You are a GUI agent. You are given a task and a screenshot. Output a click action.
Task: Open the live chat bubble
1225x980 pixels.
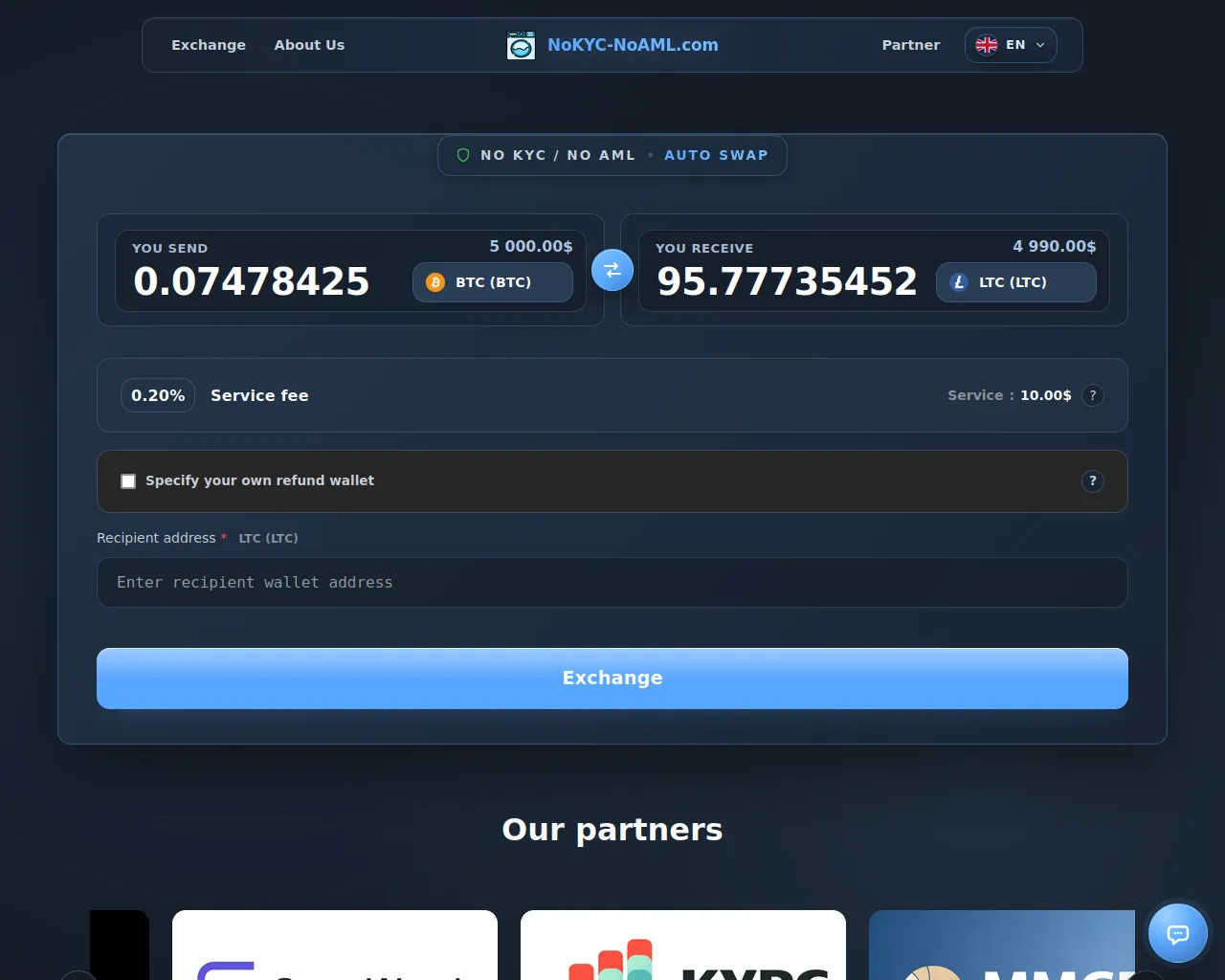pos(1177,933)
